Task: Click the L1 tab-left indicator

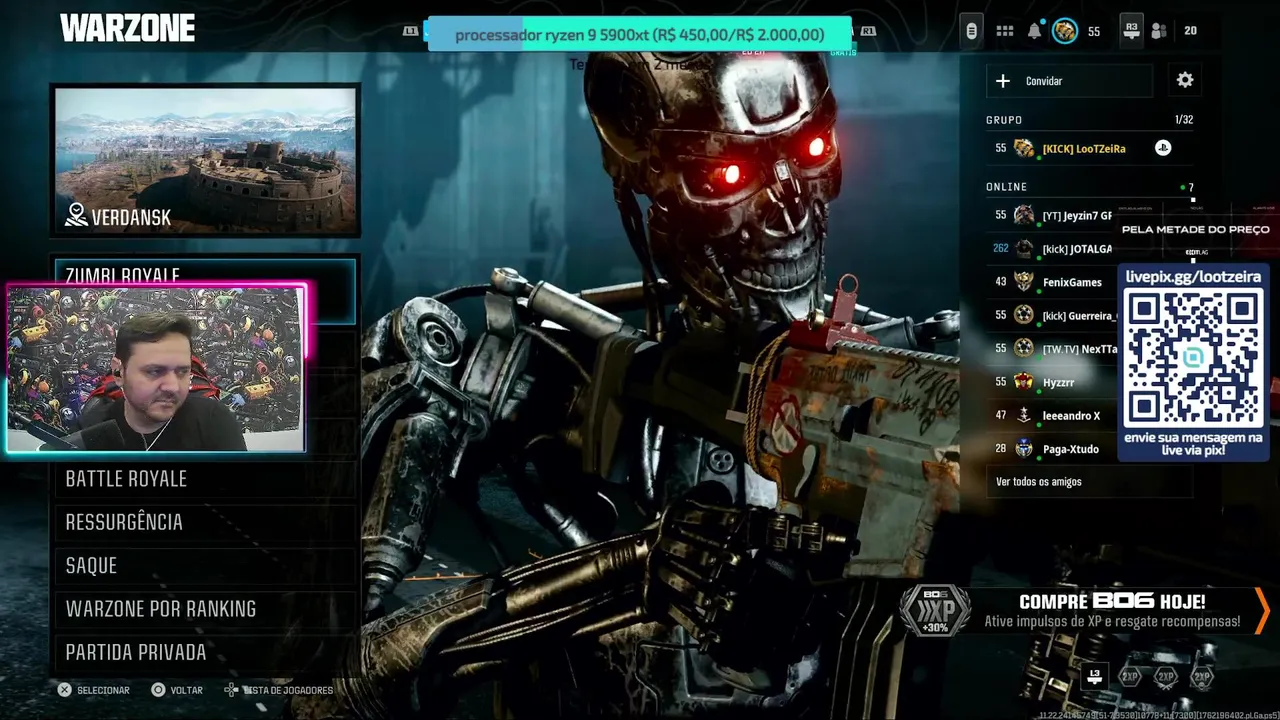Action: (x=410, y=31)
